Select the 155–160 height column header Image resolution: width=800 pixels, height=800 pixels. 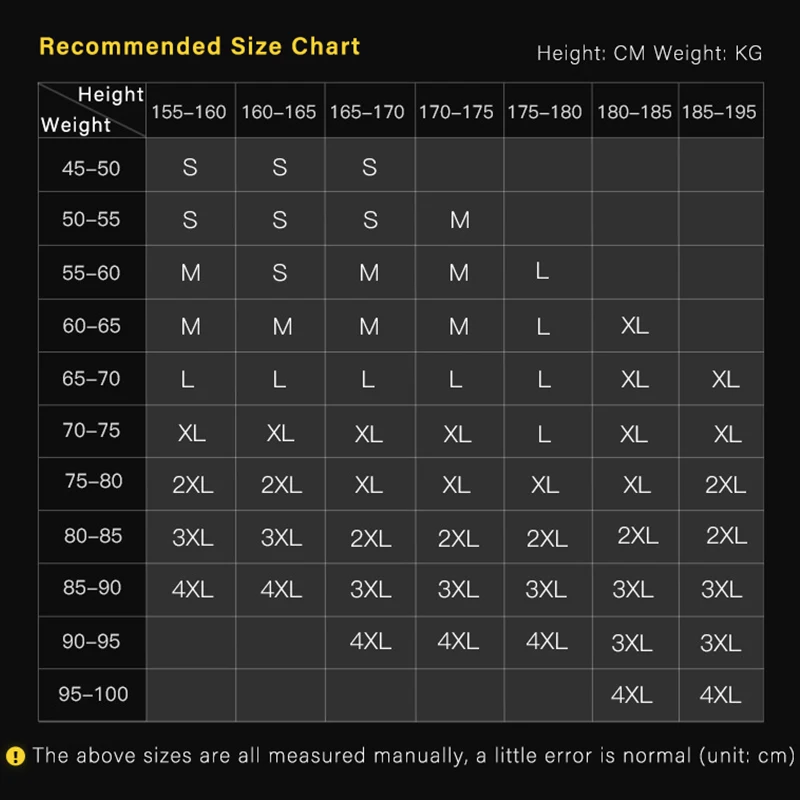[x=189, y=112]
